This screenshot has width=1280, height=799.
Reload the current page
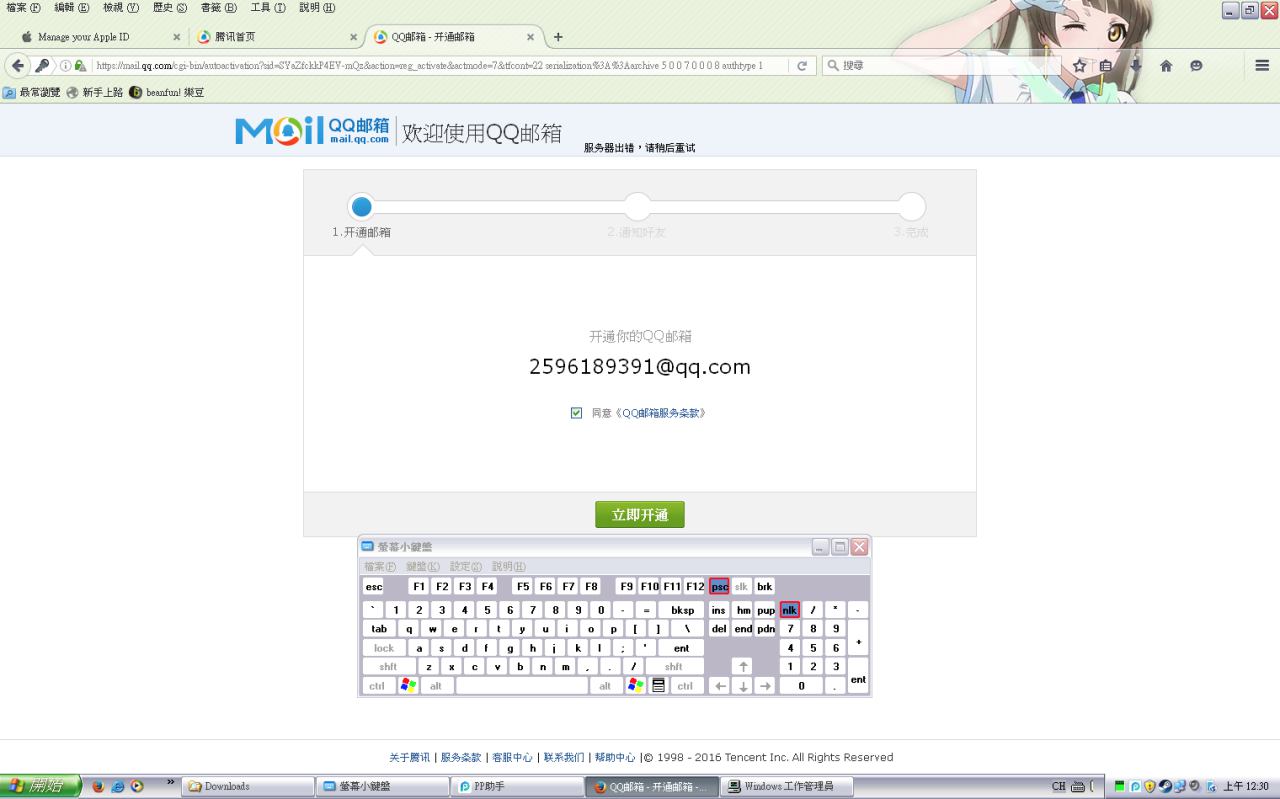click(802, 66)
